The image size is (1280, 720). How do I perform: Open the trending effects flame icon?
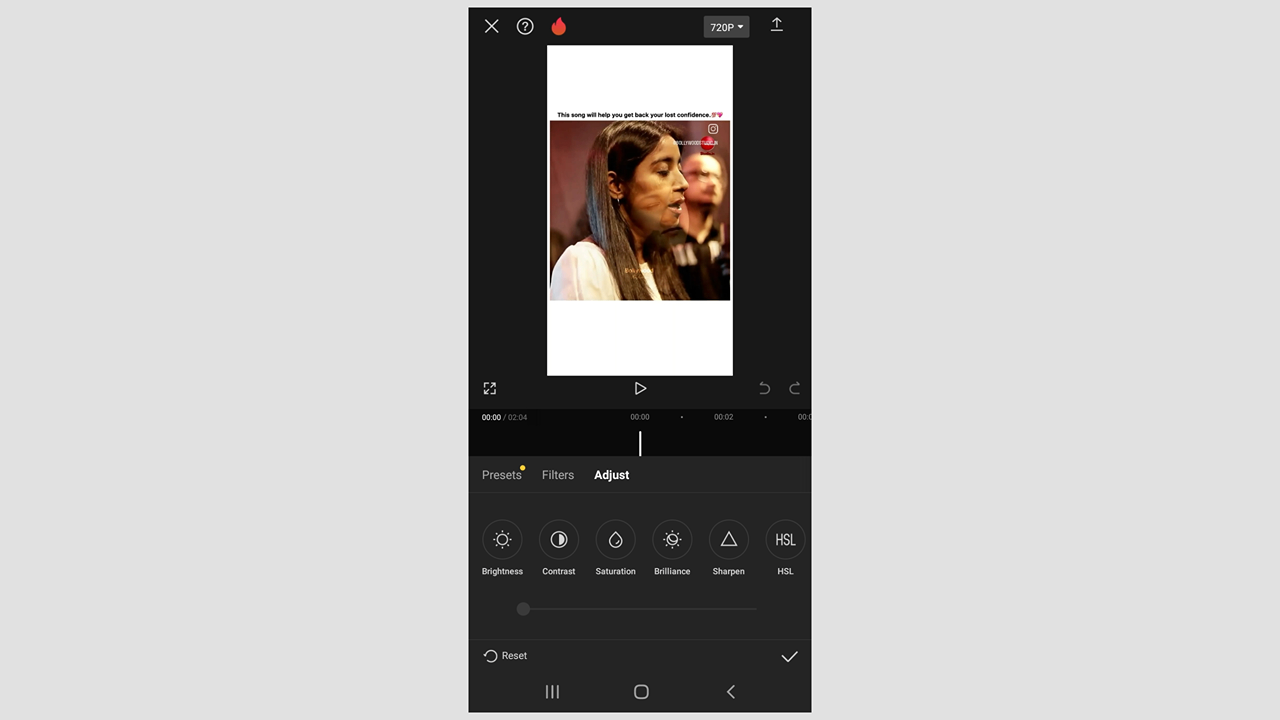click(558, 26)
